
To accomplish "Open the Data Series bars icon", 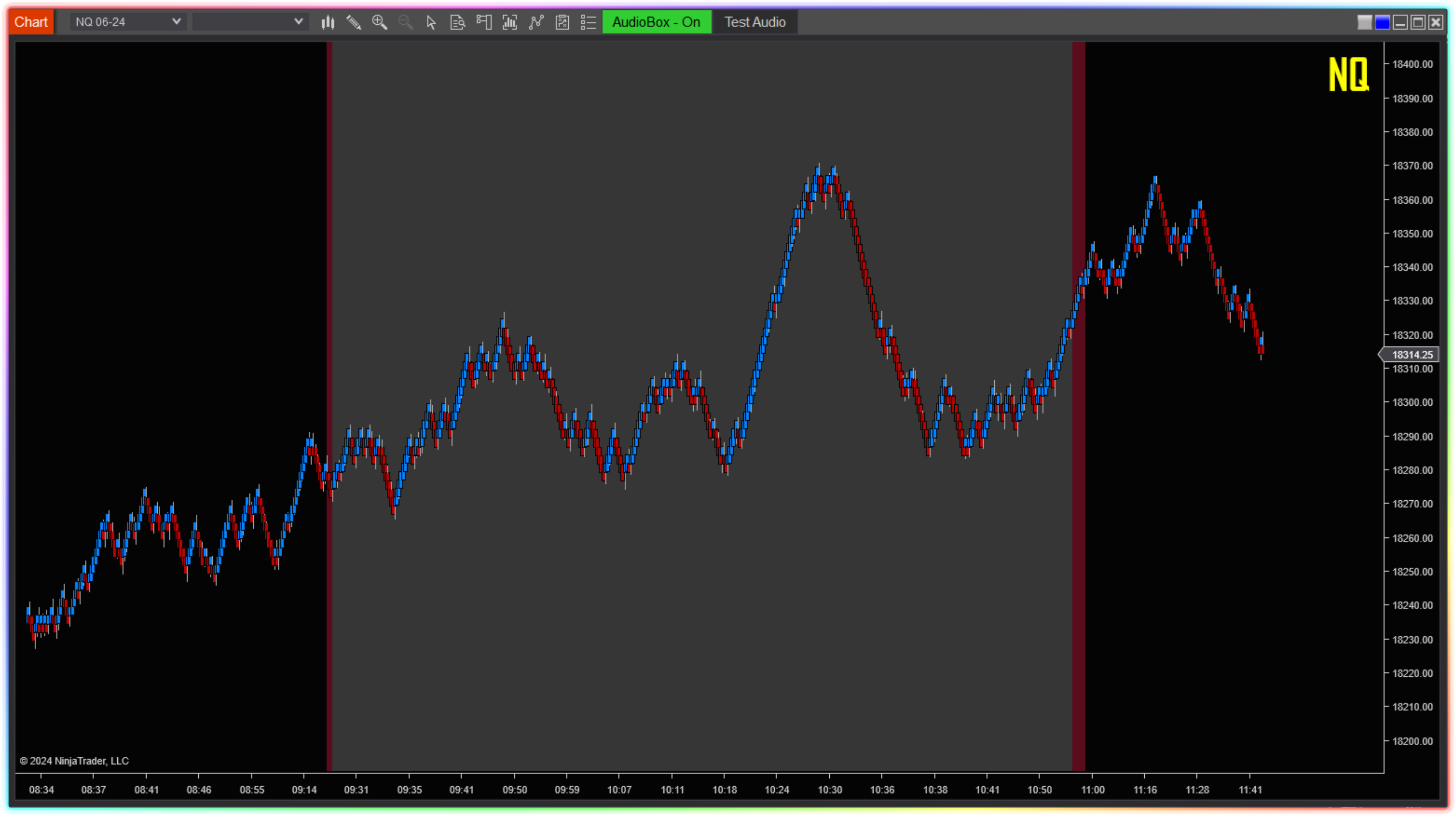I will pyautogui.click(x=510, y=22).
